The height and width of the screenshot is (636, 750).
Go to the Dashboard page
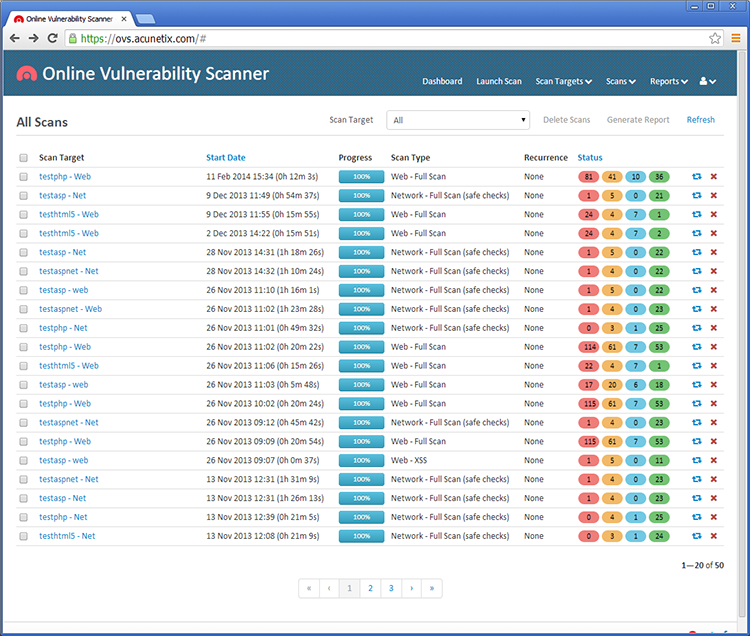pyautogui.click(x=442, y=81)
